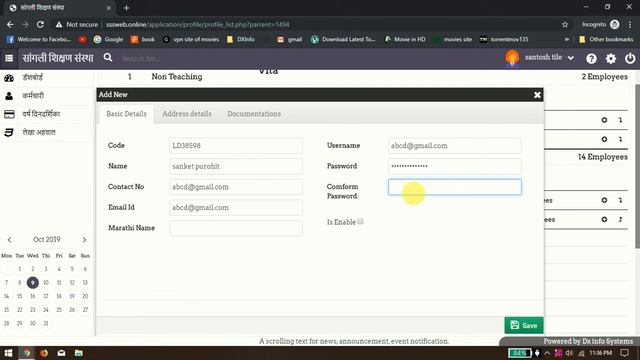Switch to Basic Details tab
The height and width of the screenshot is (360, 640).
click(x=127, y=114)
